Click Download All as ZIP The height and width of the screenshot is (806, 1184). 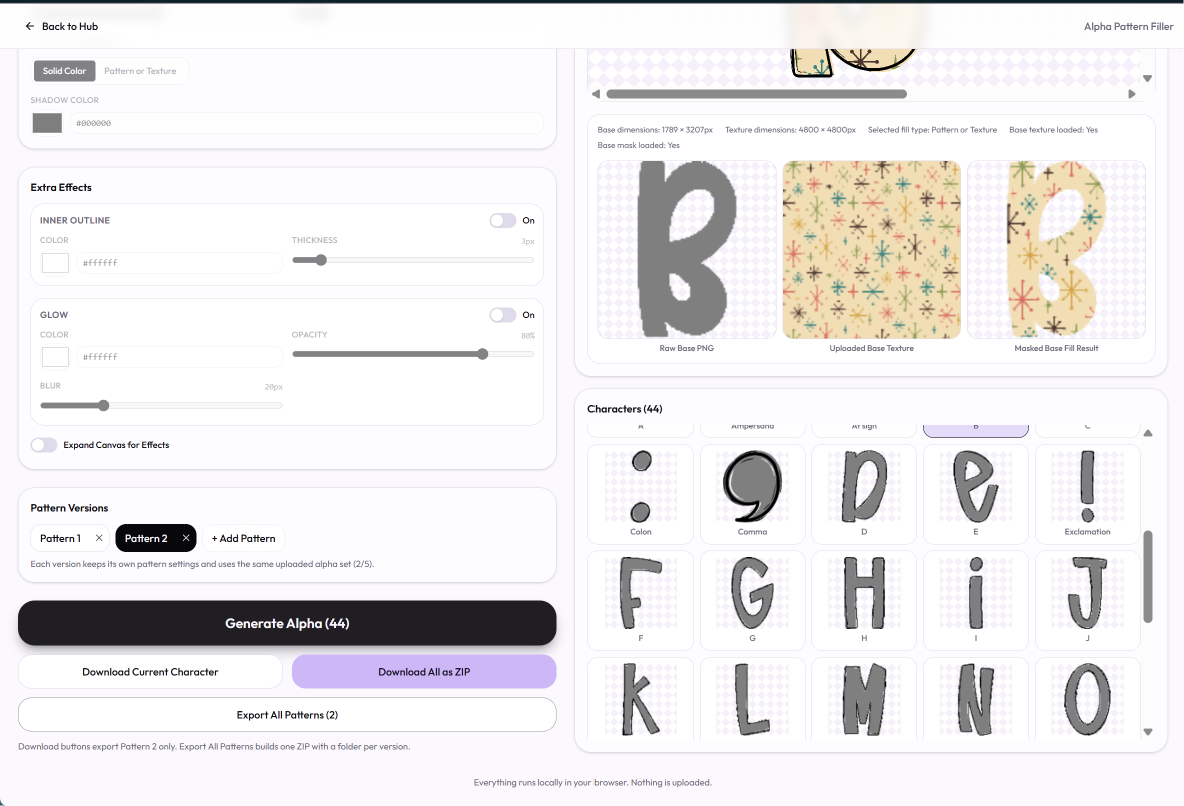[424, 672]
